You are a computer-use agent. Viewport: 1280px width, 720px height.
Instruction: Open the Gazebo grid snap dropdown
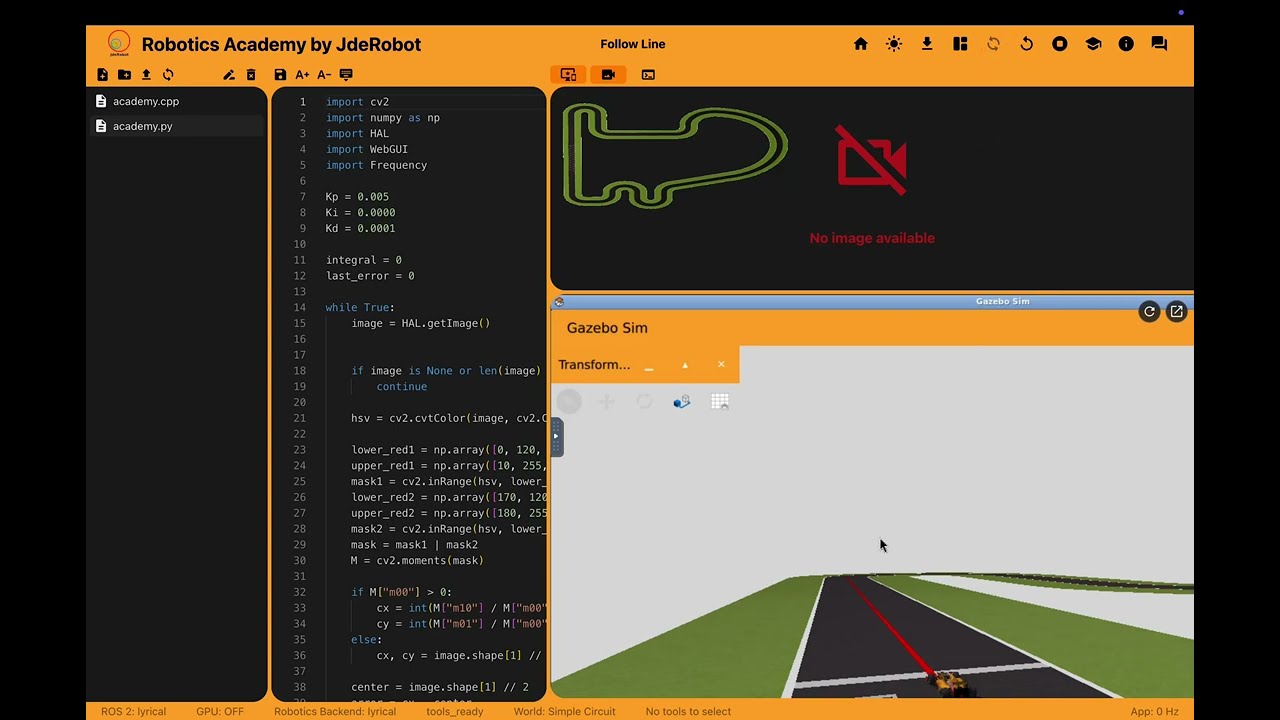tap(720, 402)
